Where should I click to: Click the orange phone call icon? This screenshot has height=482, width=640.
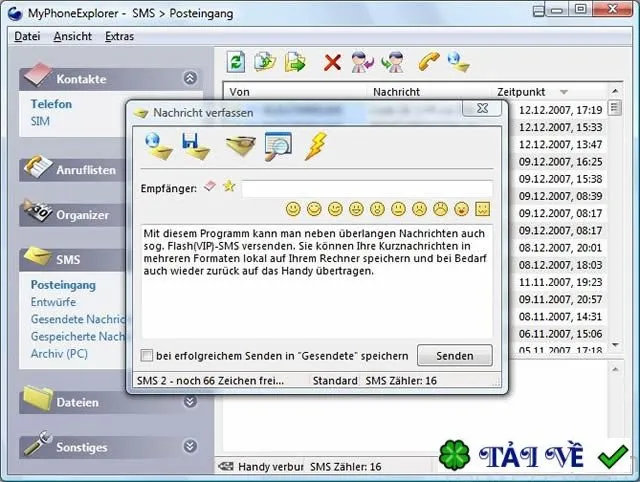pyautogui.click(x=429, y=62)
